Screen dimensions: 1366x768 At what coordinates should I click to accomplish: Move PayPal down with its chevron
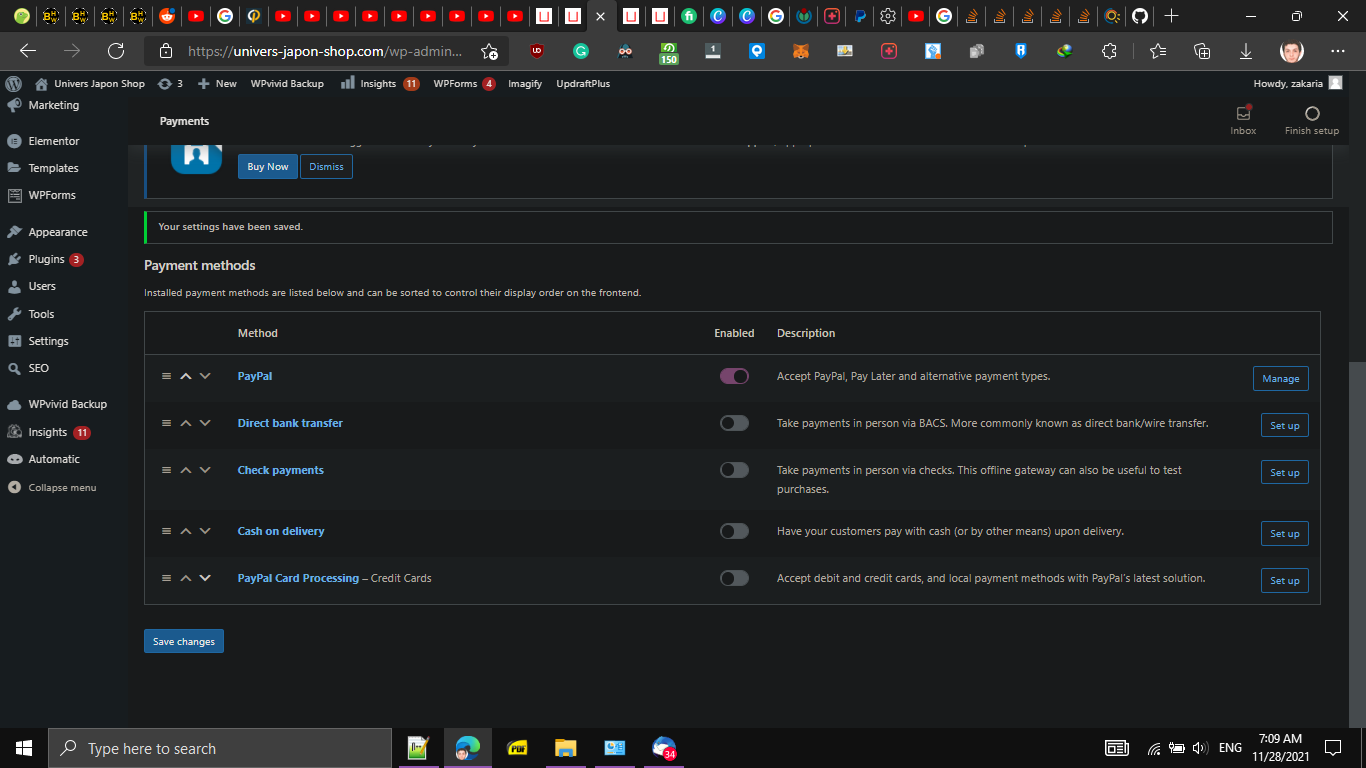205,376
